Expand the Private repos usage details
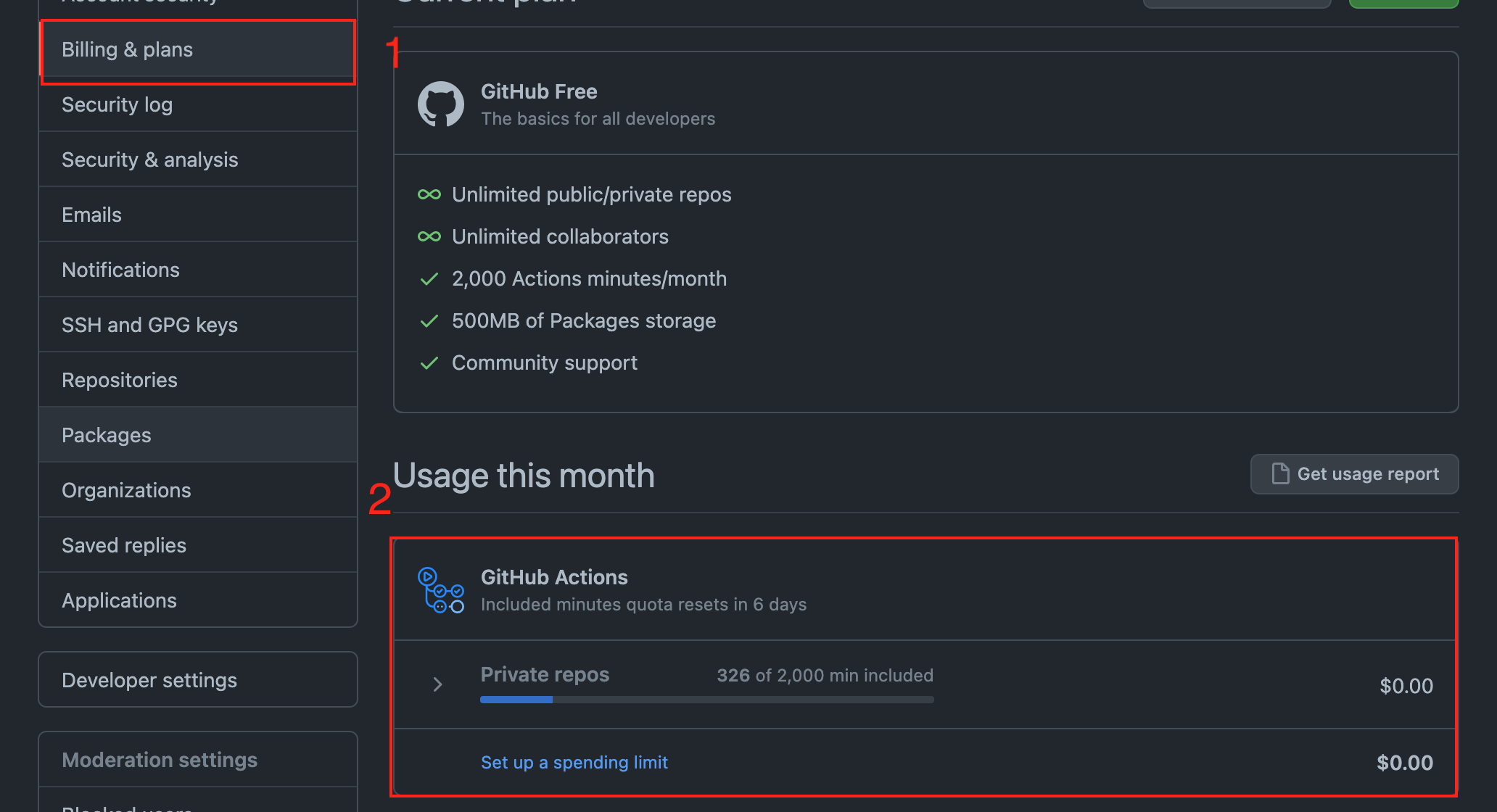This screenshot has height=812, width=1497. click(x=437, y=684)
